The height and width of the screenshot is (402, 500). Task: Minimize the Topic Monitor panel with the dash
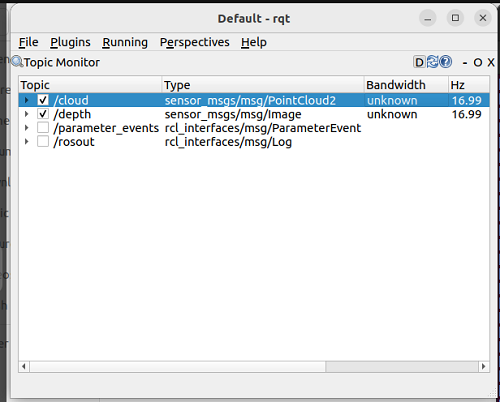(465, 63)
